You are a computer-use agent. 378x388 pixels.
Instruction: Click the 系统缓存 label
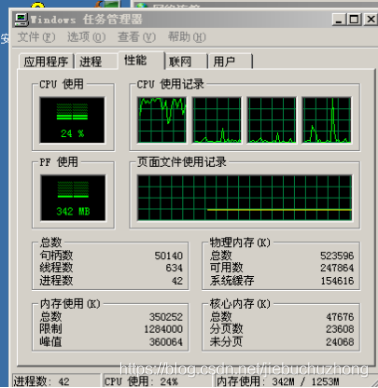coord(232,281)
